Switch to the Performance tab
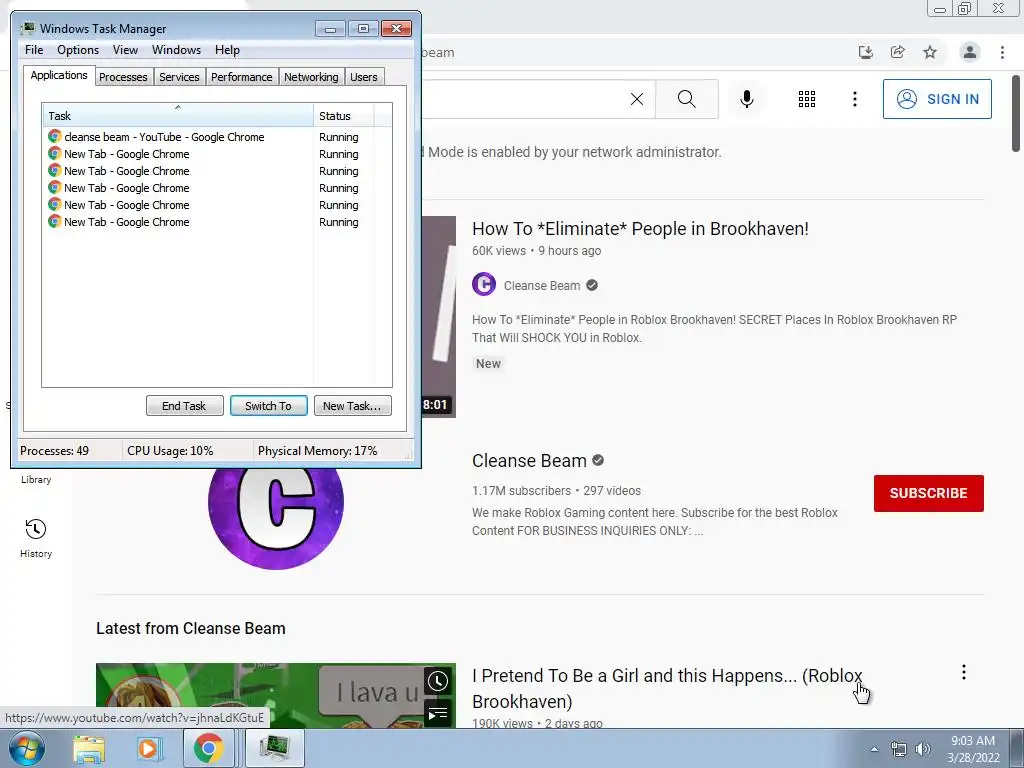1024x768 pixels. coord(241,77)
